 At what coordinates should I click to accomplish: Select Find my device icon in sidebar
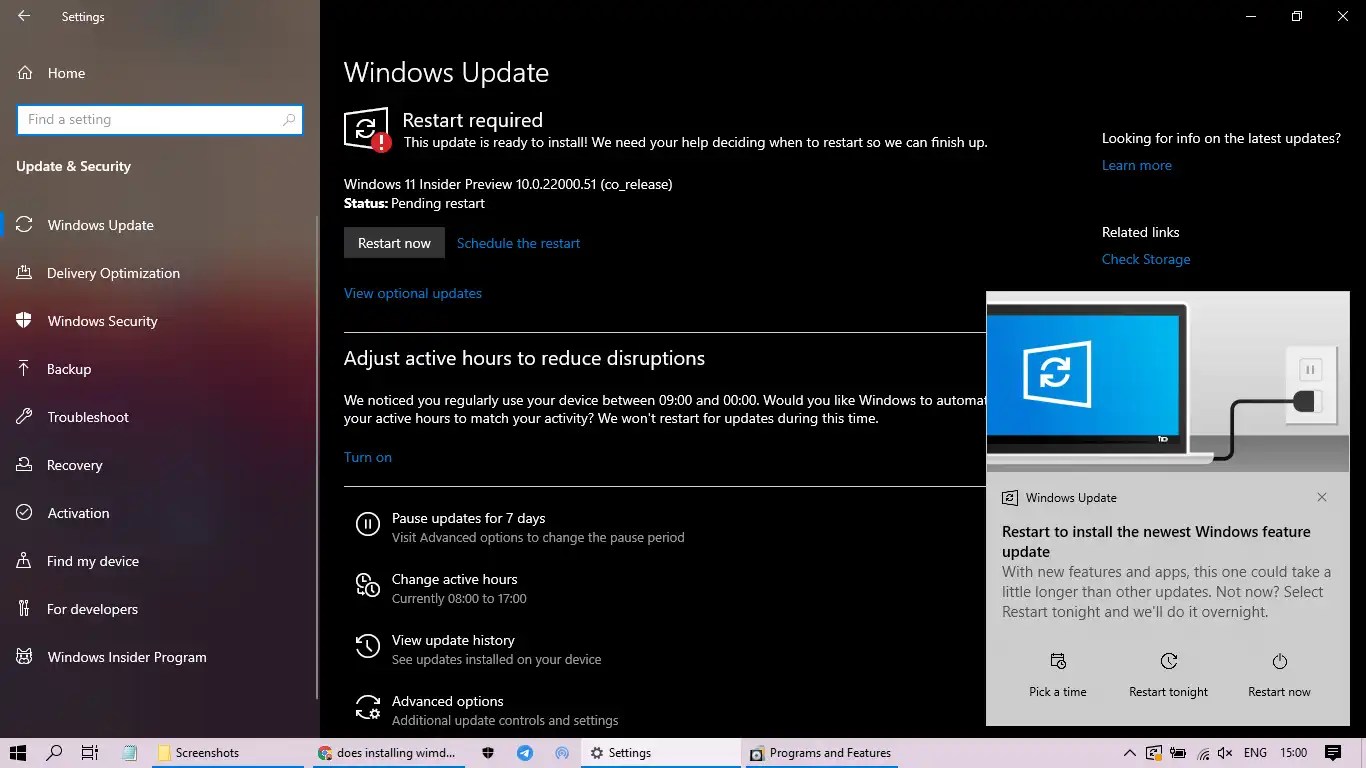coord(25,561)
